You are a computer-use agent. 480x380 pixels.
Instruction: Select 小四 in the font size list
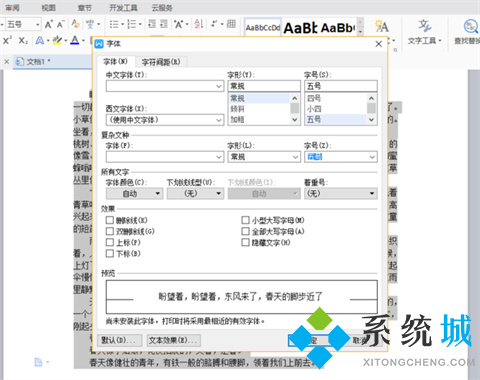coord(336,109)
